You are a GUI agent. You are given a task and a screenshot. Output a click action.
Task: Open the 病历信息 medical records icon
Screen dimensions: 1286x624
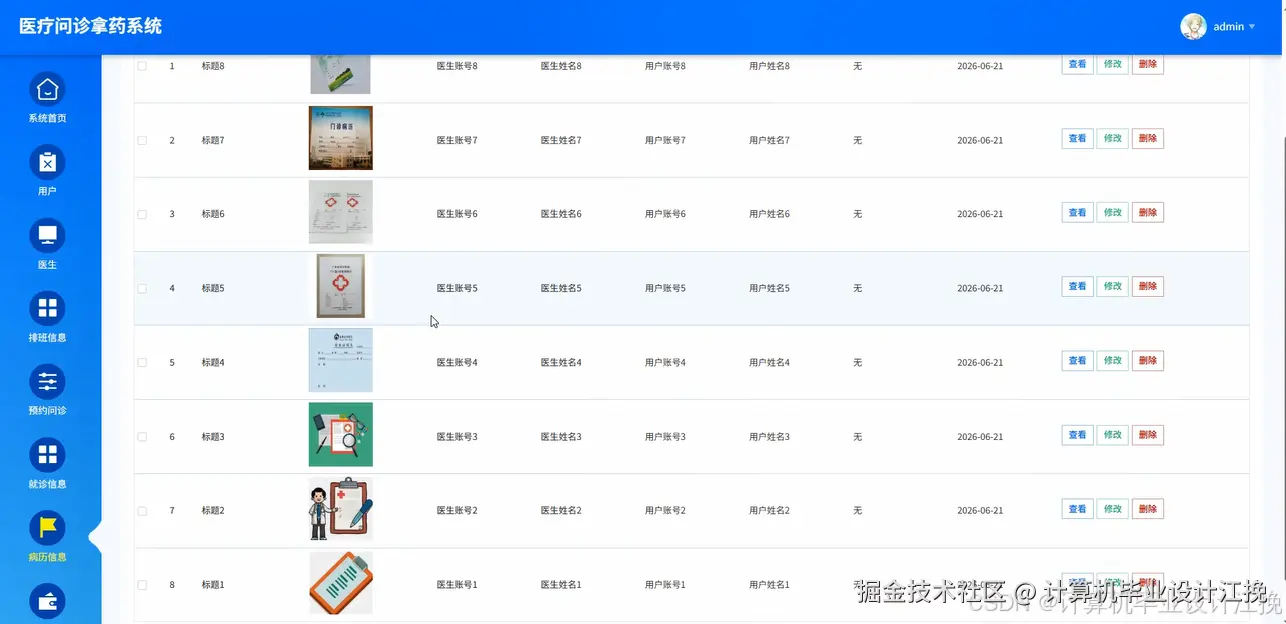click(47, 528)
